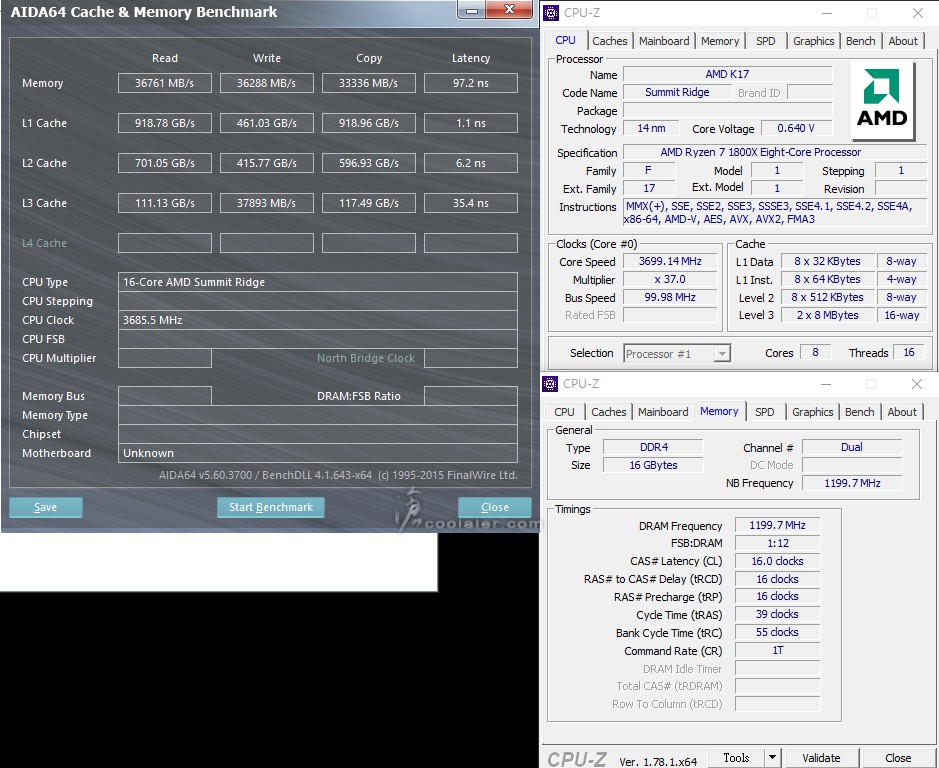The height and width of the screenshot is (768, 939).
Task: Click NB Frequency value '1199.7 MHz'
Action: [x=852, y=483]
